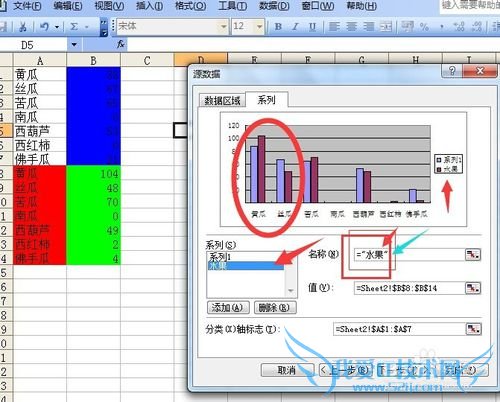
Task: Switch to the 系列 tab
Action: 266,99
